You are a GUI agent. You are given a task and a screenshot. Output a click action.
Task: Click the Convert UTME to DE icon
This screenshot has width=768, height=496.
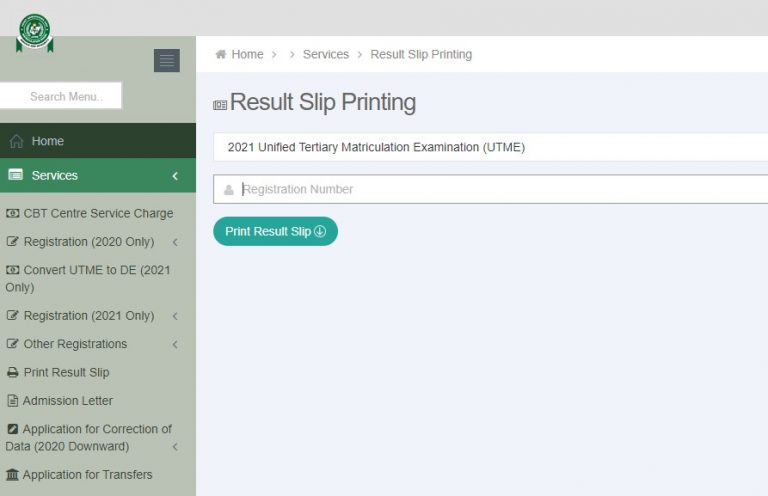(x=13, y=270)
